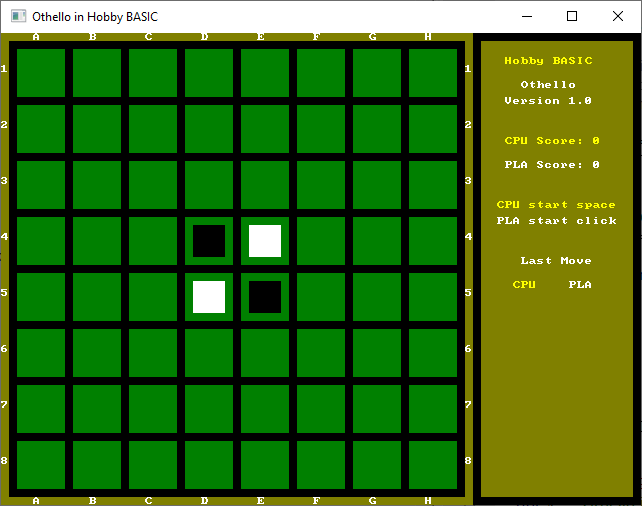Click the black disc on square D4
Screen dimensions: 642x506
[209, 241]
